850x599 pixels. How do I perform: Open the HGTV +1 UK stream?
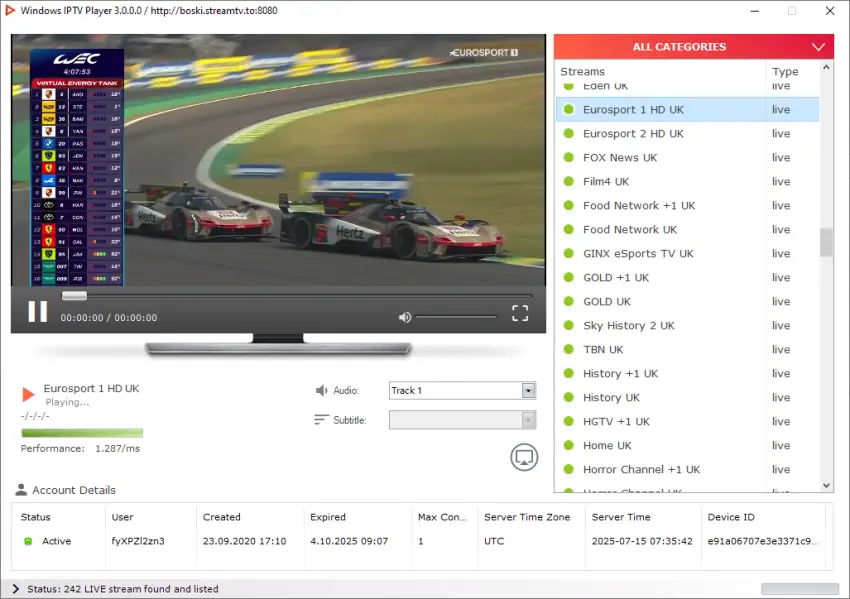point(687,421)
